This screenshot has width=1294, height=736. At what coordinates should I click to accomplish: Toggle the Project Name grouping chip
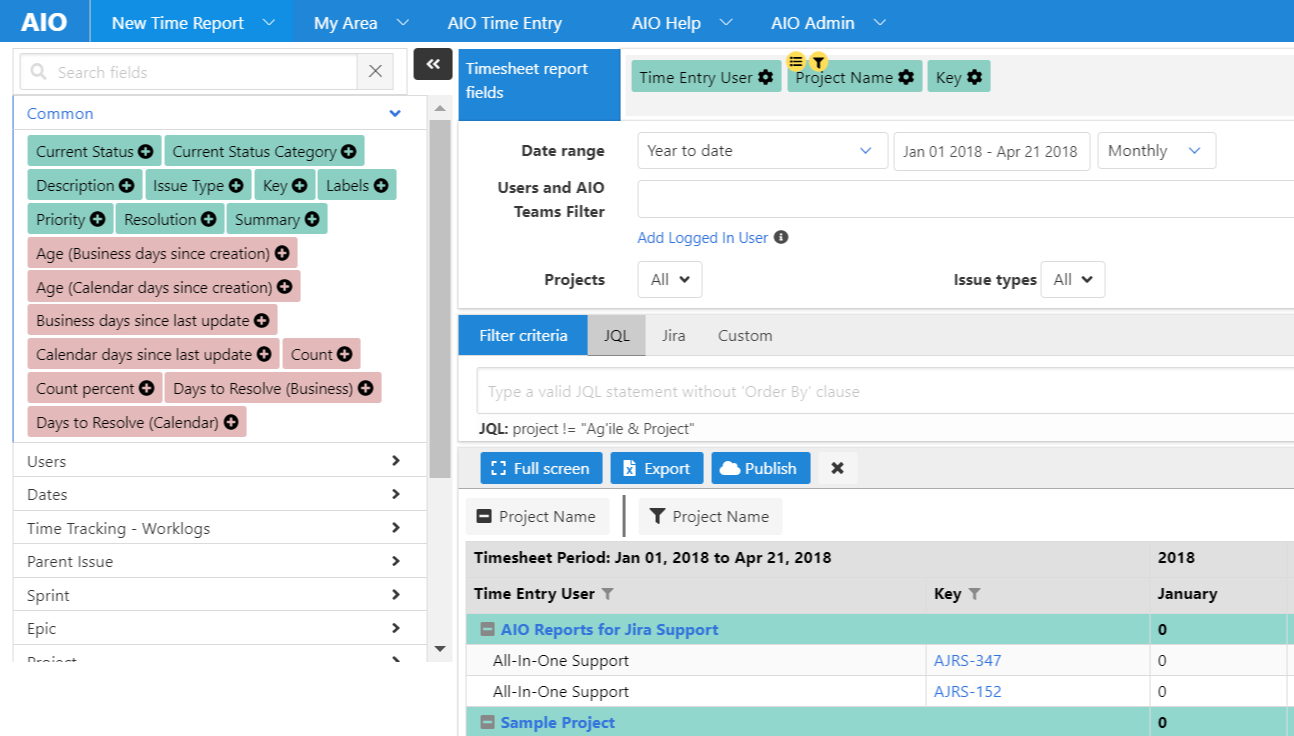[538, 517]
